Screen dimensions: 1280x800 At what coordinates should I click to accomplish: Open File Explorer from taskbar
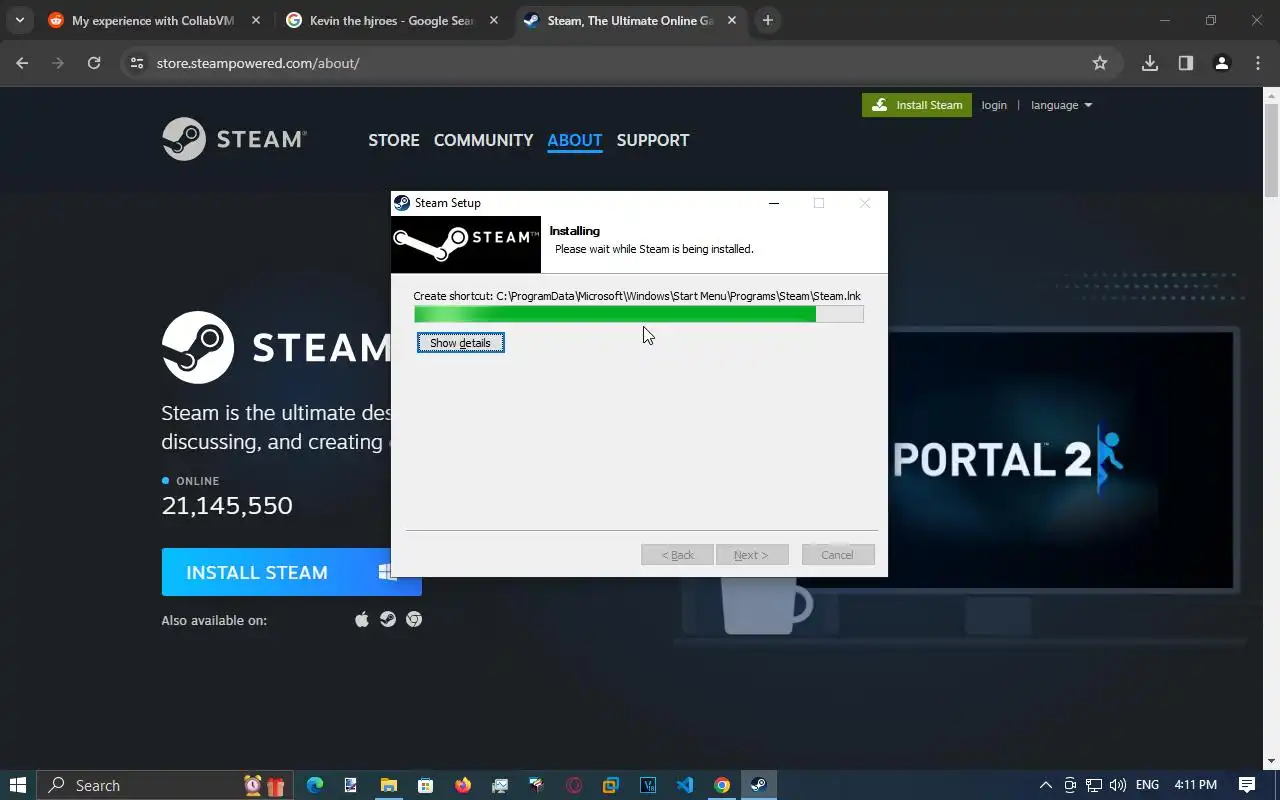(x=388, y=785)
